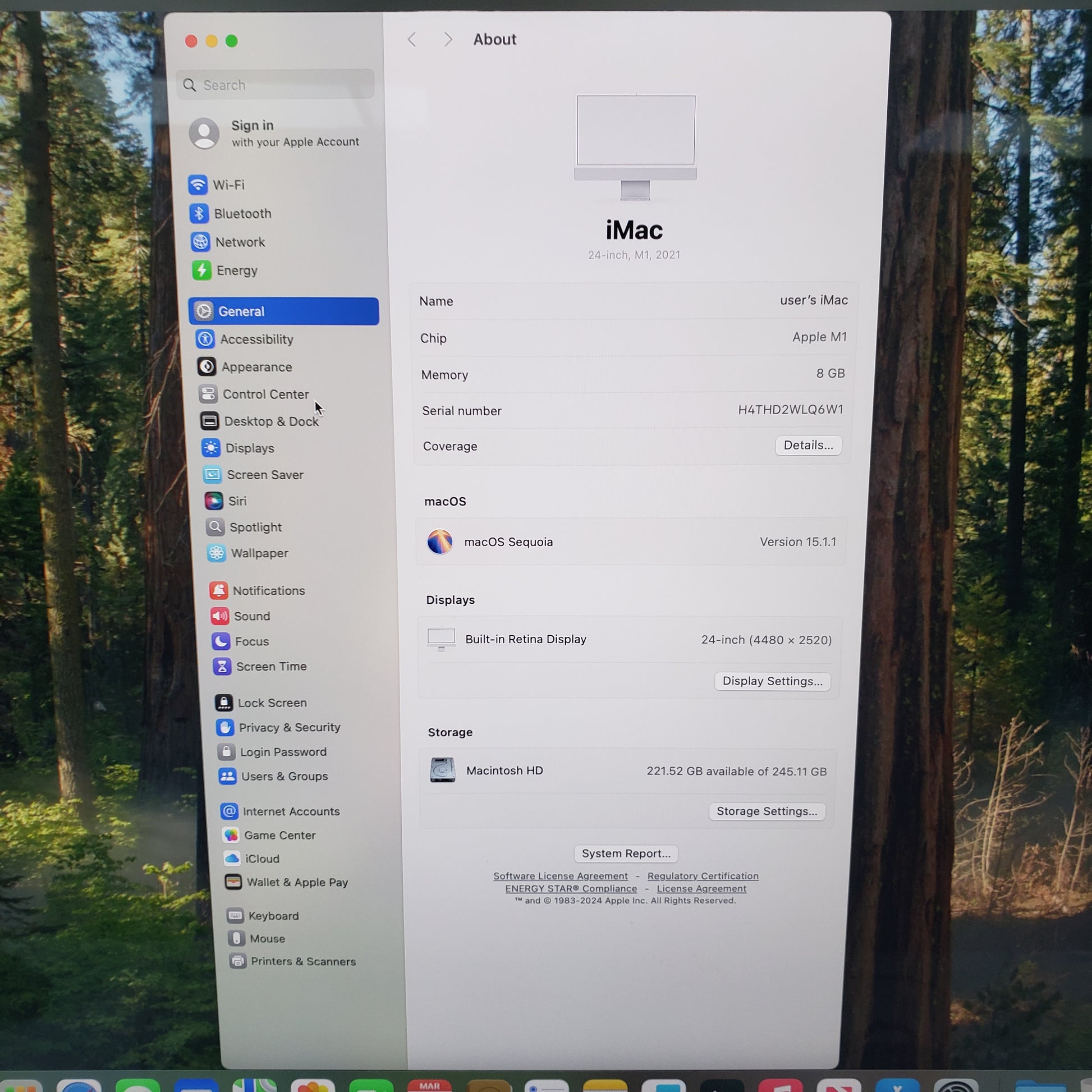The width and height of the screenshot is (1092, 1092).
Task: Open the Notifications bell icon
Action: (x=219, y=591)
